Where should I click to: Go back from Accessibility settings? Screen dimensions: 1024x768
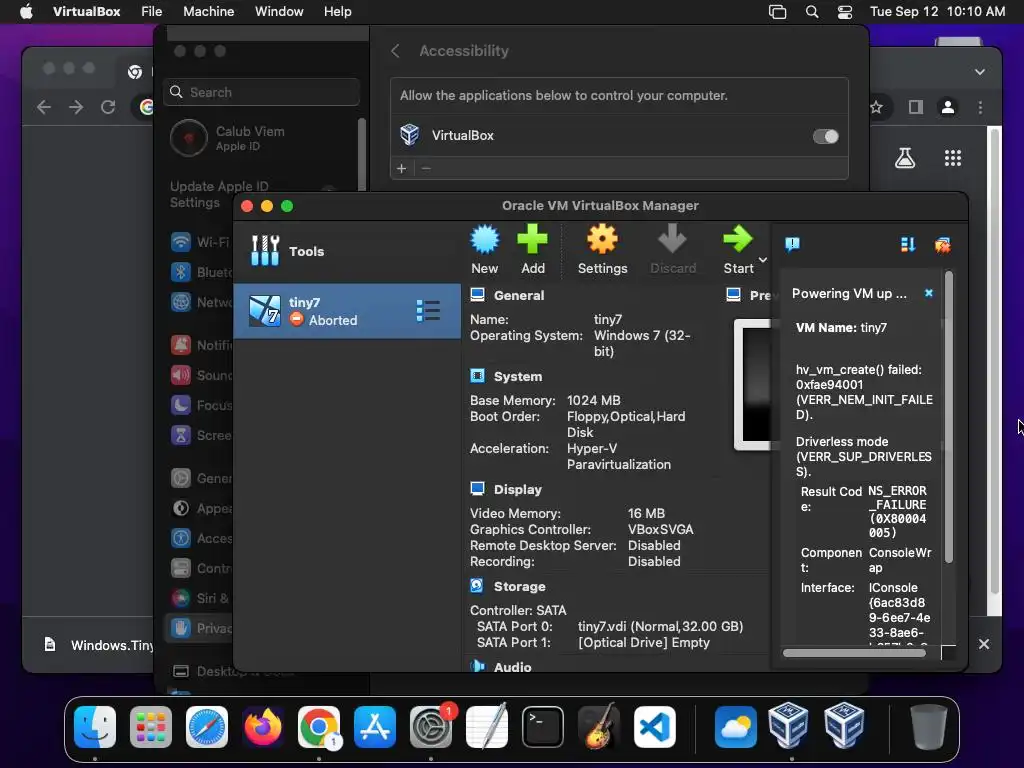tap(395, 51)
